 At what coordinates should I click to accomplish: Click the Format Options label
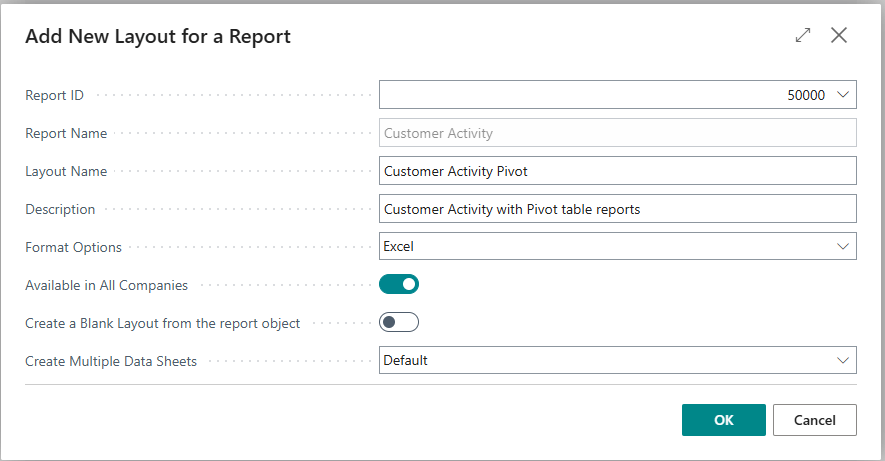73,247
